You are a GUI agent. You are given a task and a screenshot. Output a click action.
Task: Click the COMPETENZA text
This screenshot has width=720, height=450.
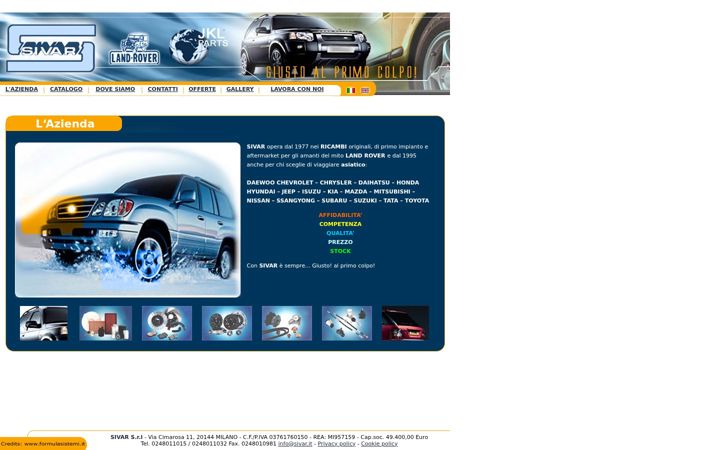(x=340, y=224)
